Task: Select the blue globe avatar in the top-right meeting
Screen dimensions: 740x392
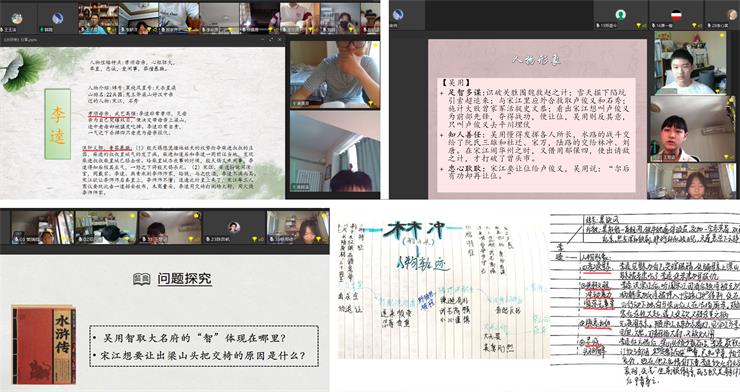Action: pos(398,14)
